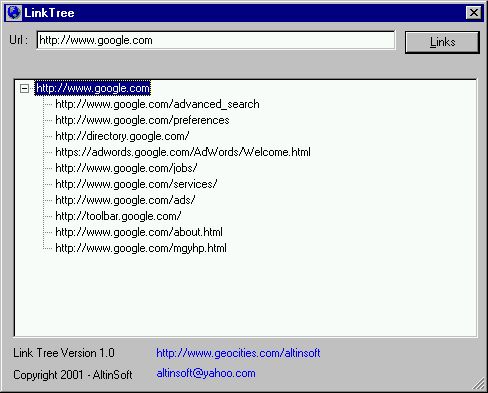Image resolution: width=488 pixels, height=393 pixels.
Task: Open the altinsoft@yahoo.com email link
Action: click(206, 373)
